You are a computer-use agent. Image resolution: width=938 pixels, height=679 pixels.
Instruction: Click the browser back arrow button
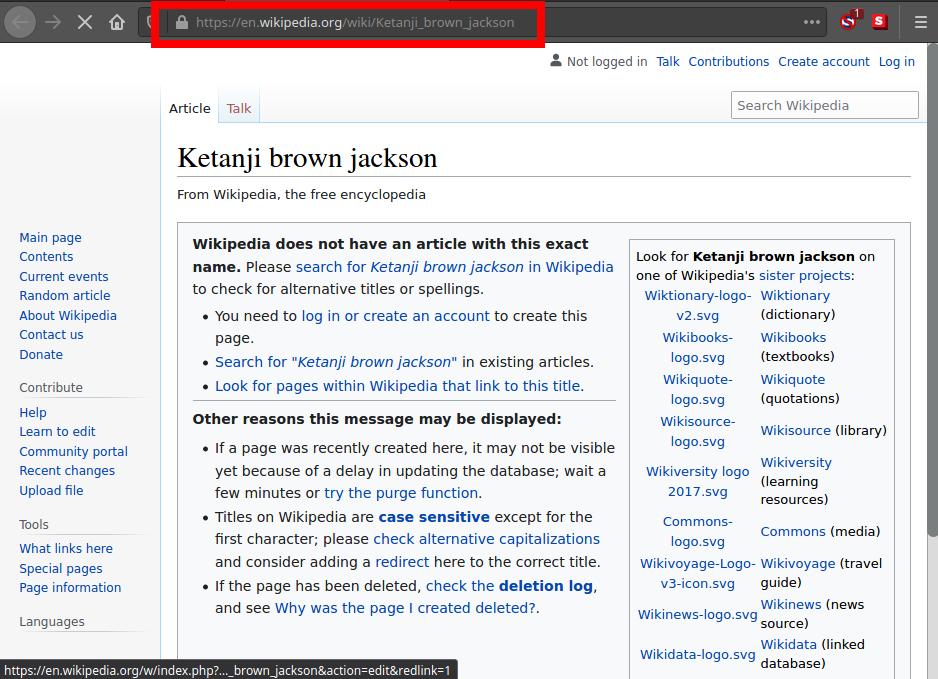coord(20,23)
